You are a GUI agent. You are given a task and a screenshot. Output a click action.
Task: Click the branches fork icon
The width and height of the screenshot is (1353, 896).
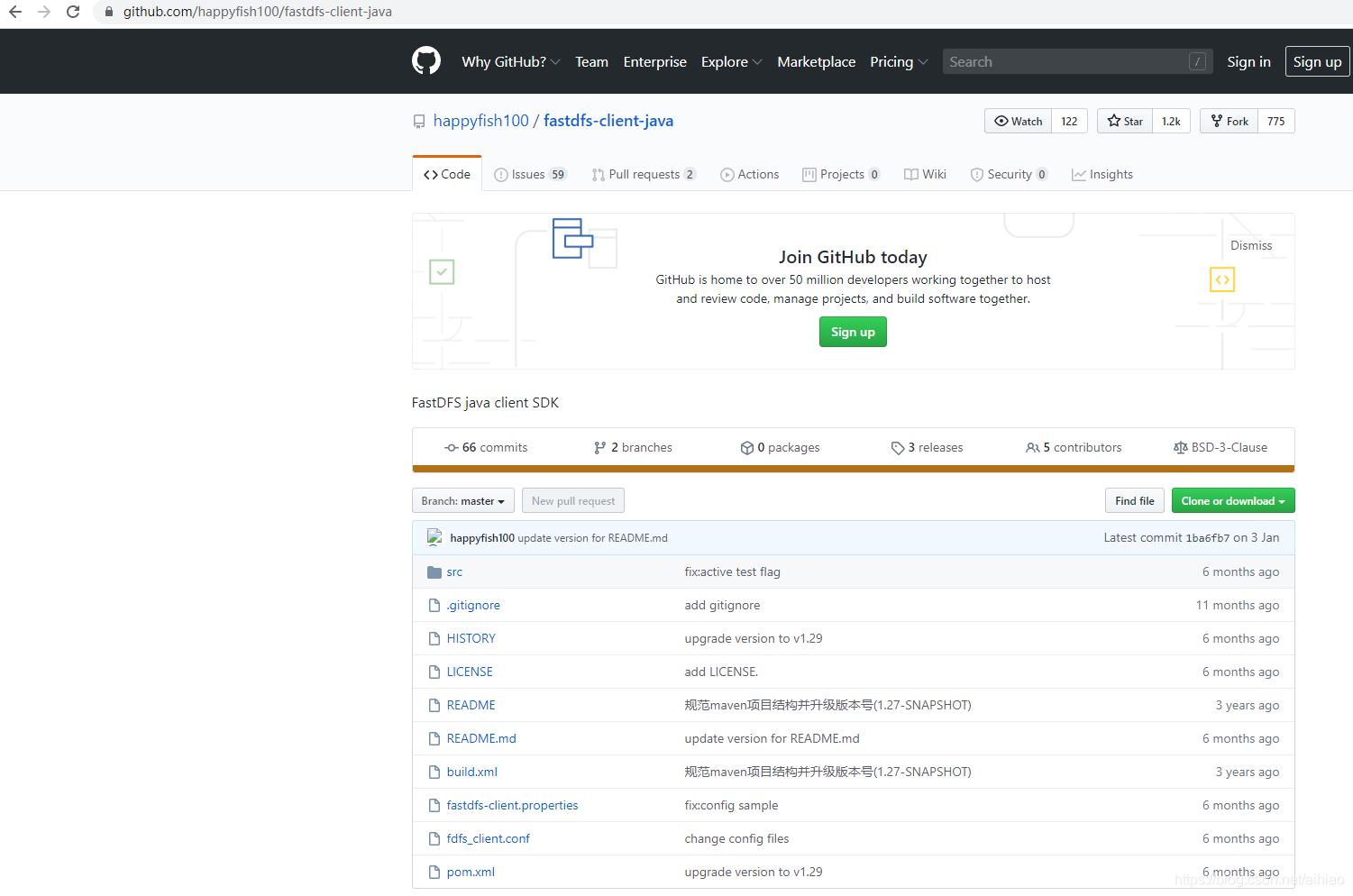pyautogui.click(x=600, y=448)
